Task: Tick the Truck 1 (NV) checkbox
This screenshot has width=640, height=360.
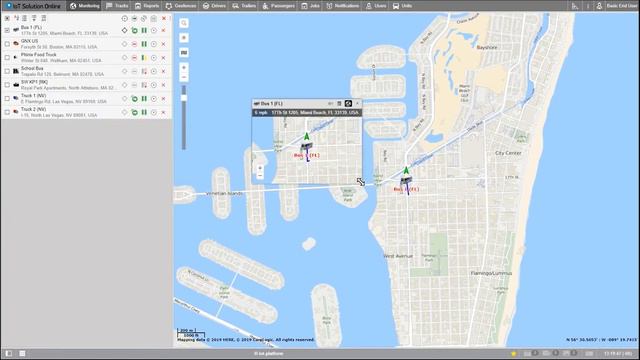Action: 7,98
